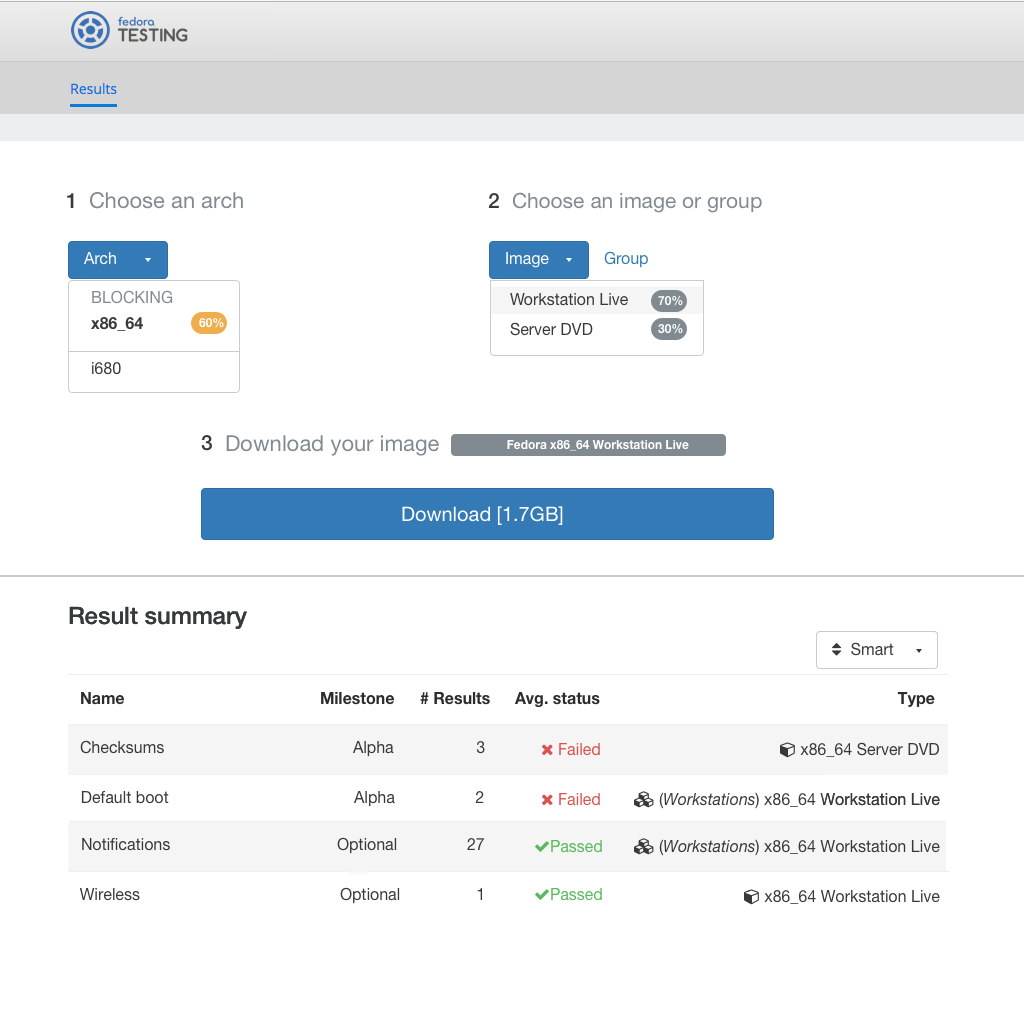Click the sort arrows icon on Smart button
Image resolution: width=1024 pixels, height=1024 pixels.
(836, 649)
